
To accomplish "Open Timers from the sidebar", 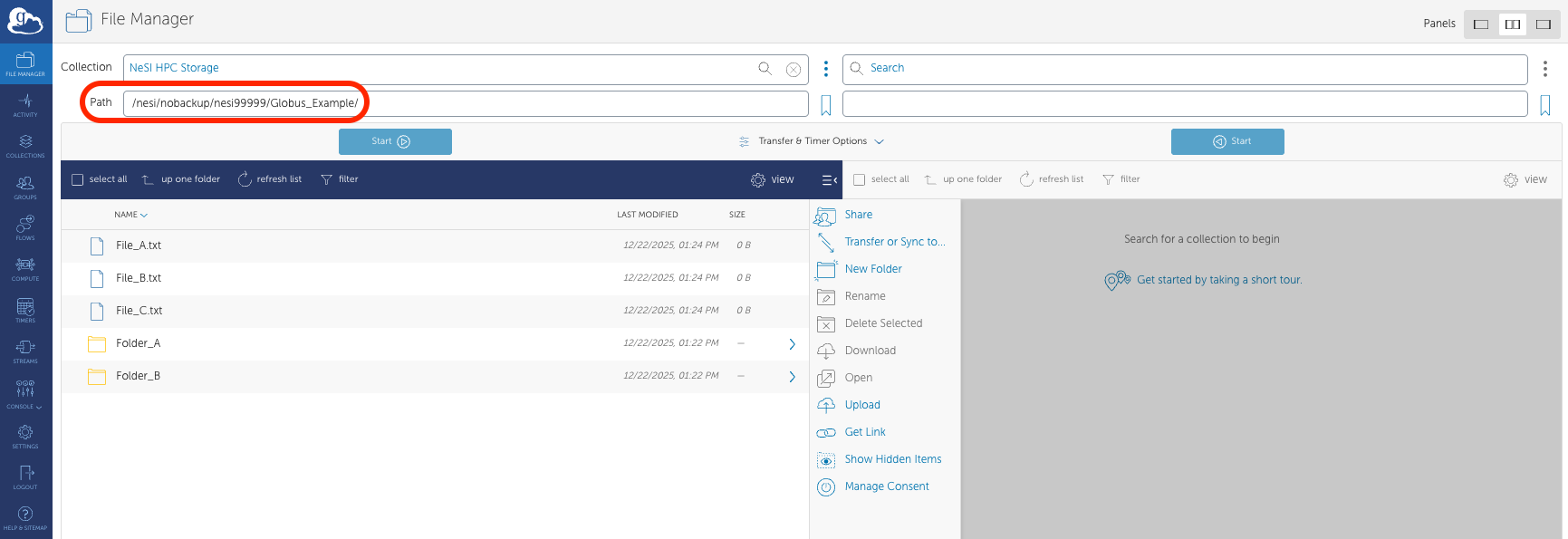I will [x=25, y=310].
